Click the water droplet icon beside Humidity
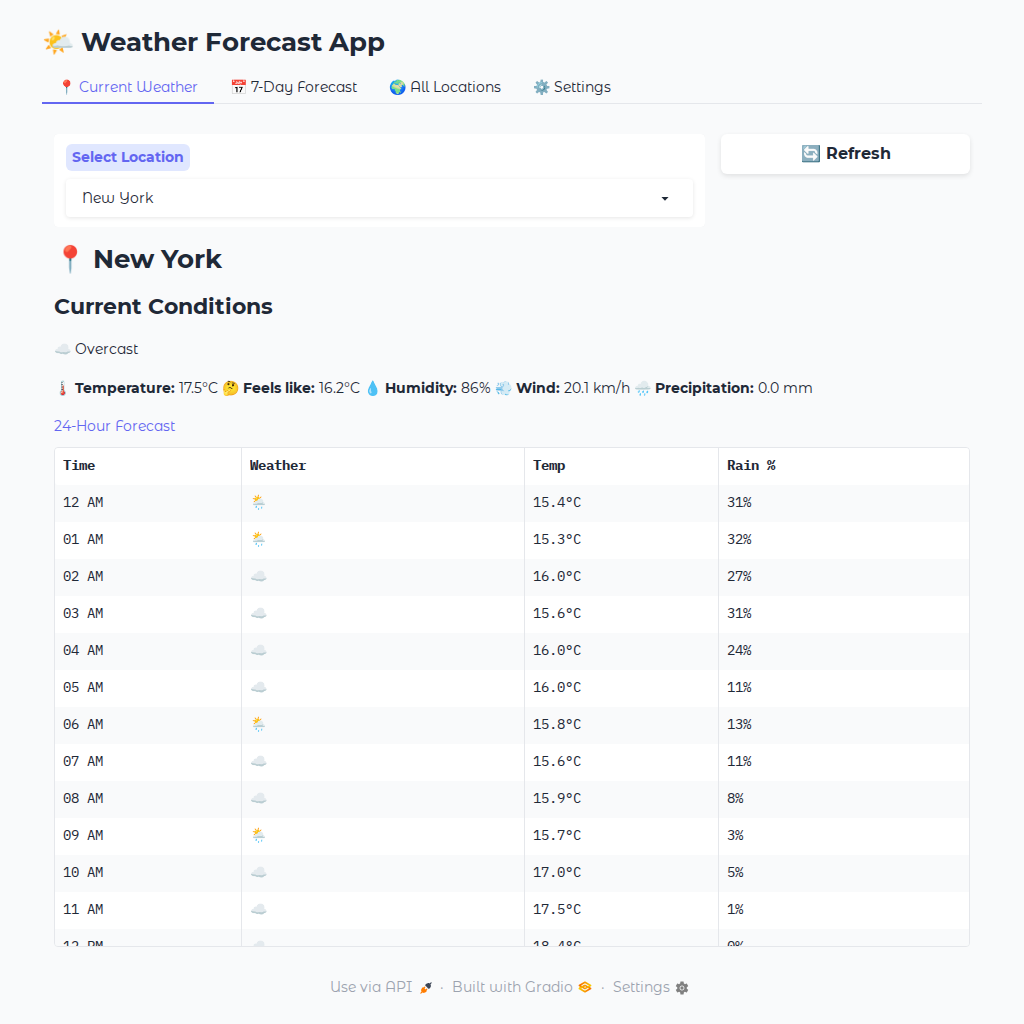Image resolution: width=1024 pixels, height=1024 pixels. (x=372, y=388)
